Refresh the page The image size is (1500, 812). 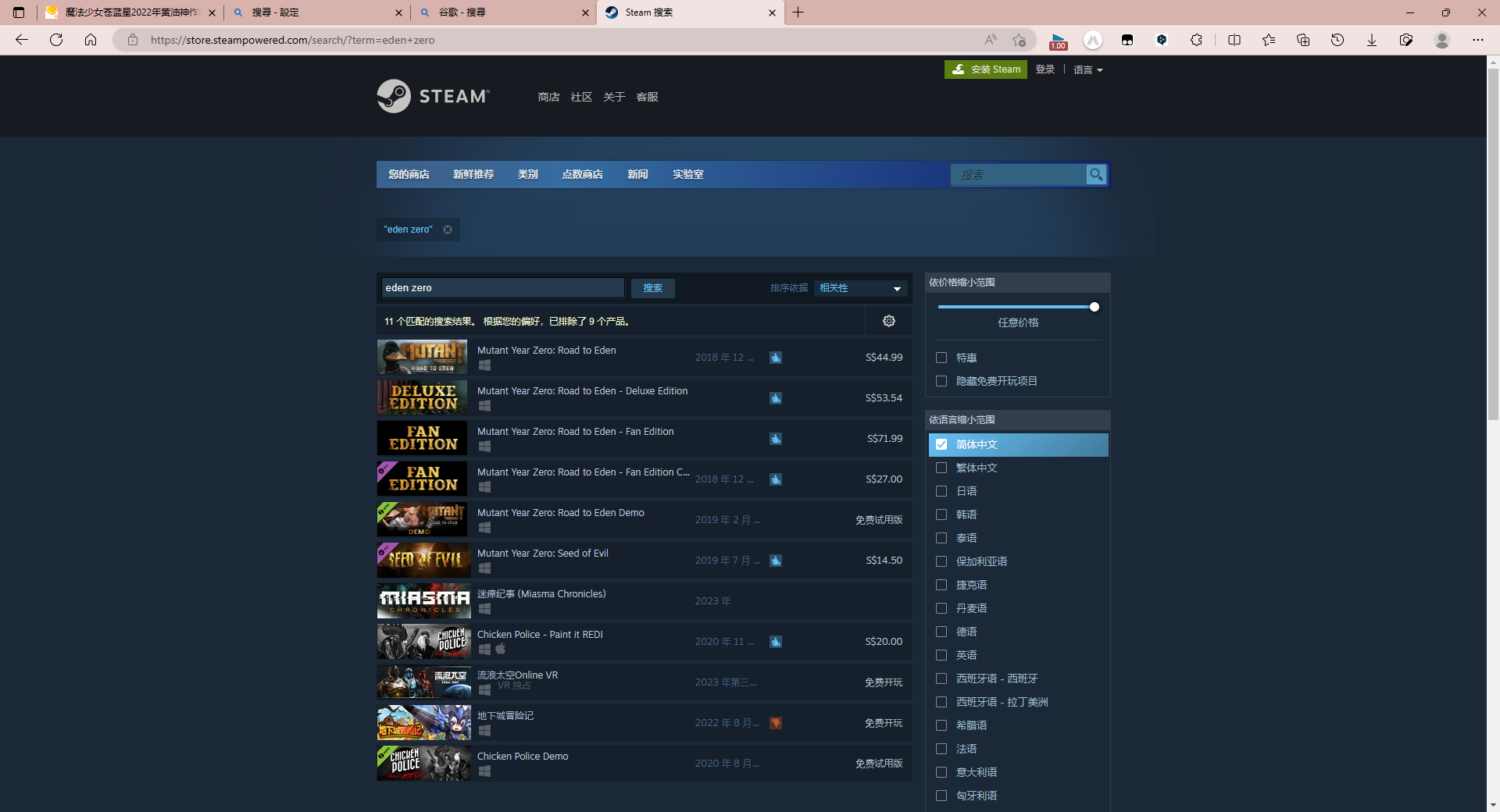click(56, 40)
